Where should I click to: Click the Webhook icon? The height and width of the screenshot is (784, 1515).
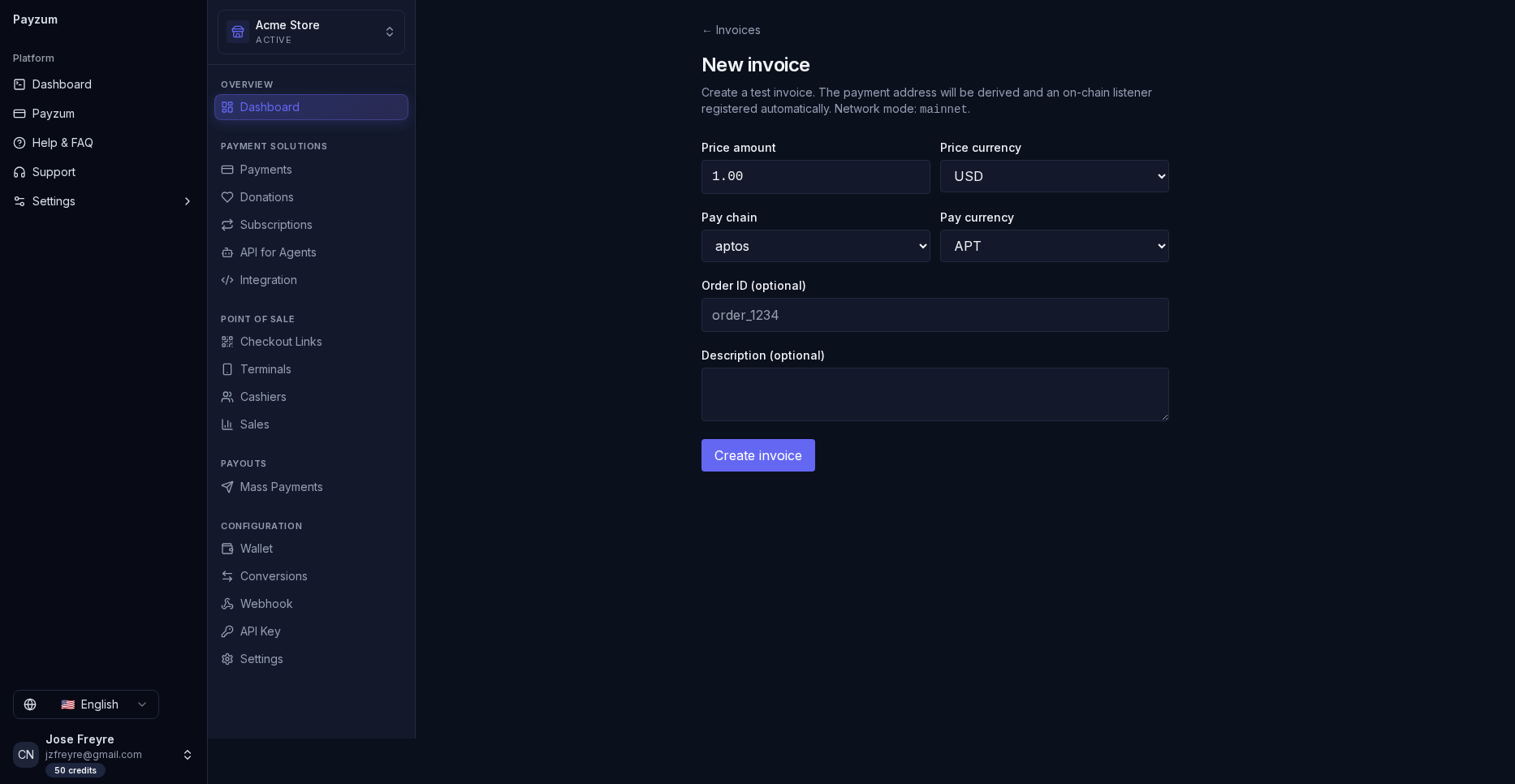tap(227, 604)
